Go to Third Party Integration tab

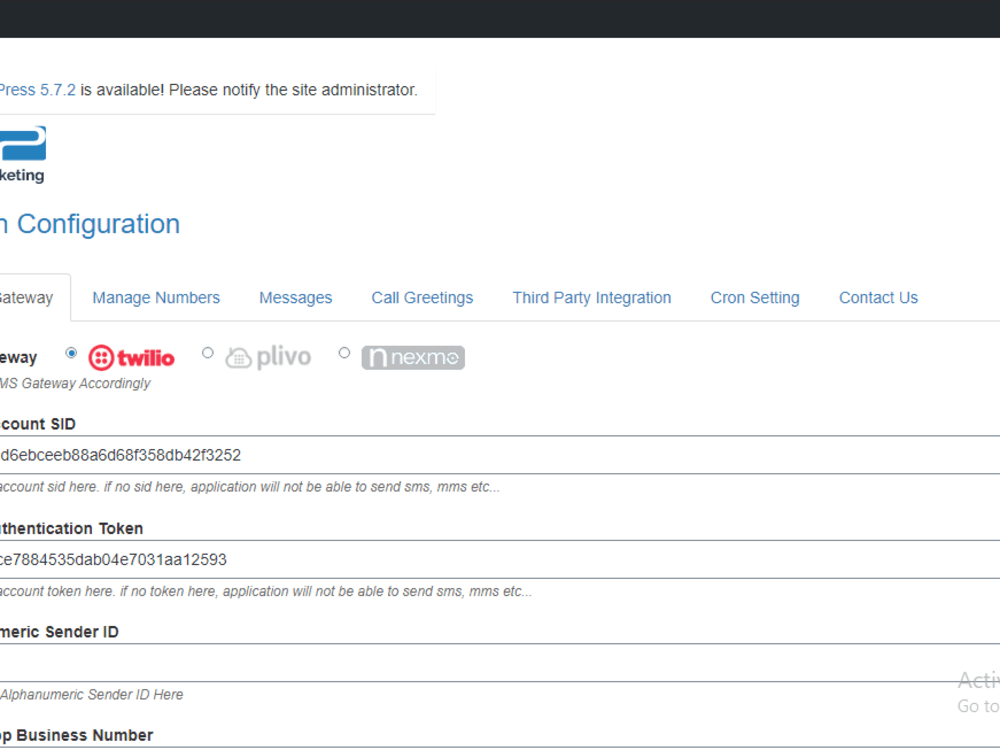pyautogui.click(x=592, y=298)
